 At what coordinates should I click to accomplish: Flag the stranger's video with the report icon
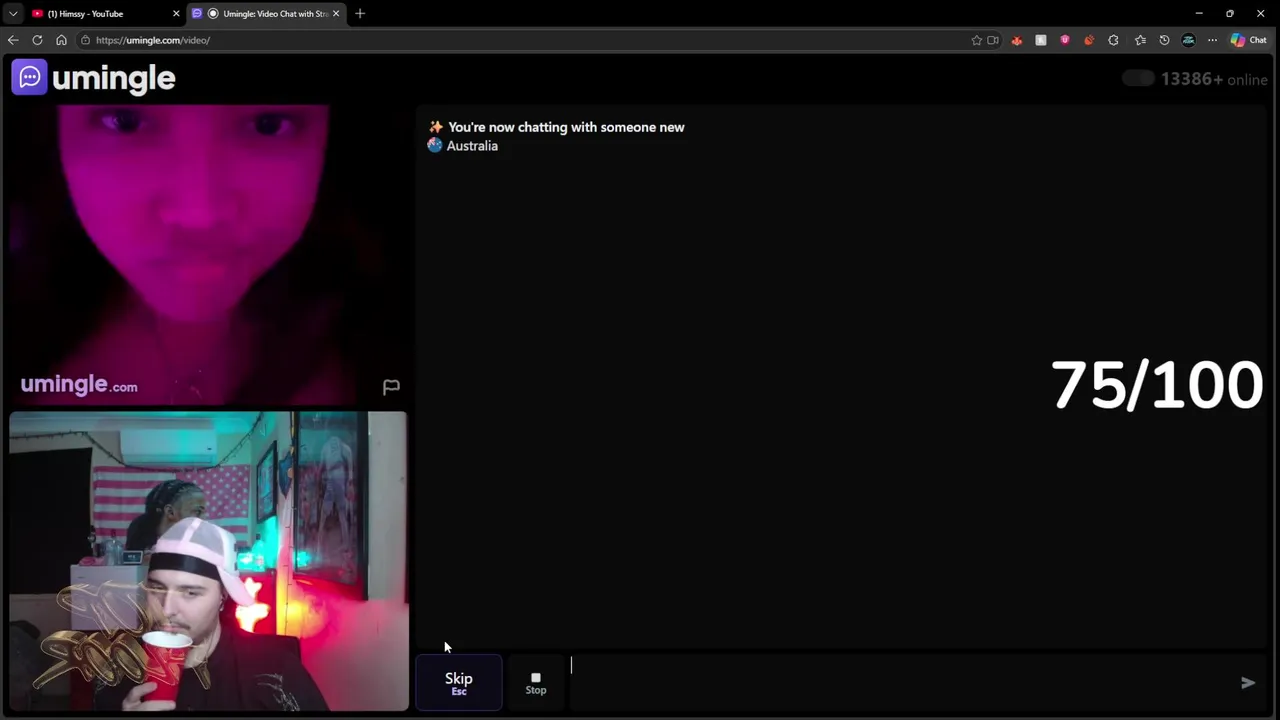(x=391, y=386)
